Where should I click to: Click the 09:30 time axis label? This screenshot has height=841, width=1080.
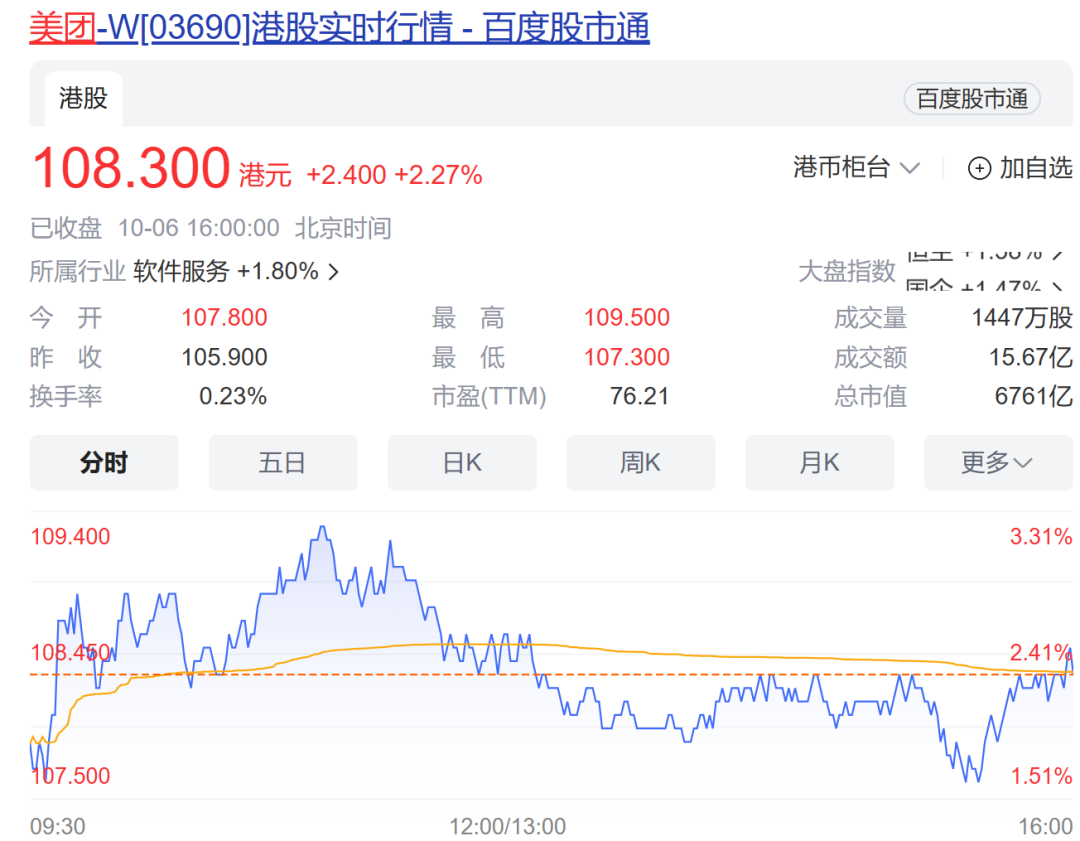pos(58,826)
